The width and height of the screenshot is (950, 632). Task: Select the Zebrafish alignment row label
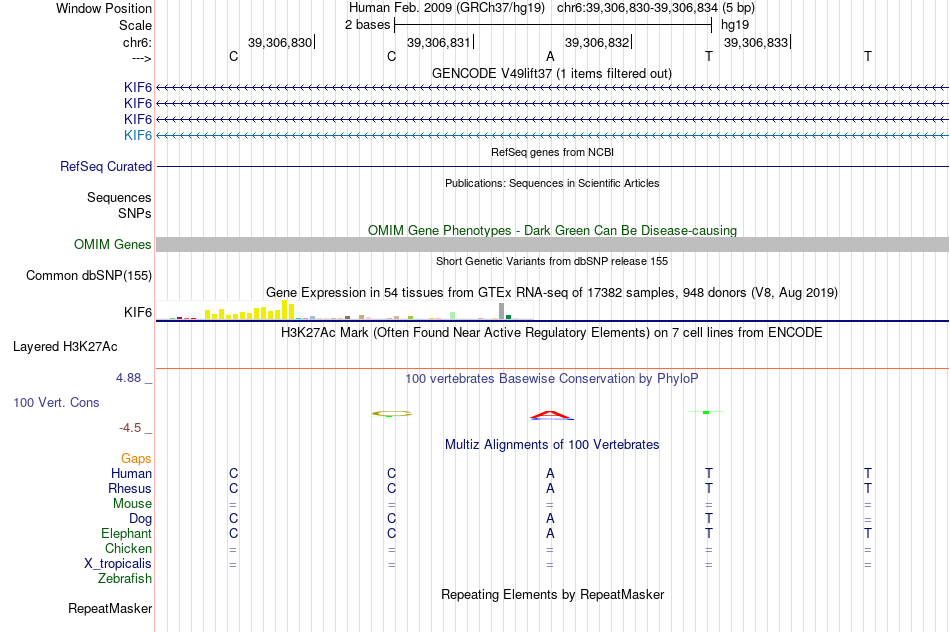coord(125,579)
